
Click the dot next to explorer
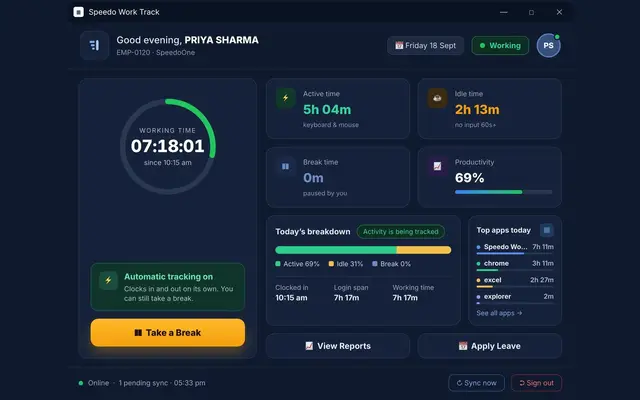tap(478, 297)
